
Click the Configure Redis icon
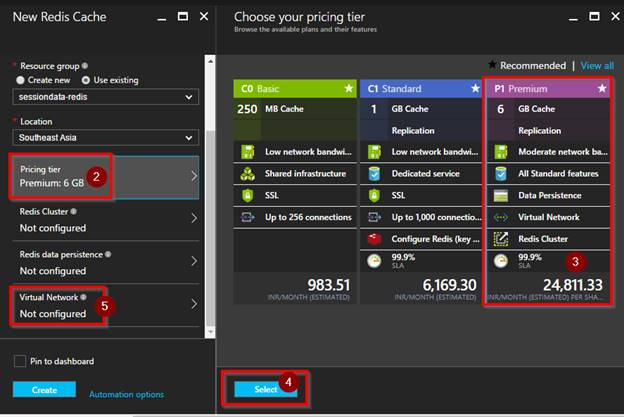[374, 239]
